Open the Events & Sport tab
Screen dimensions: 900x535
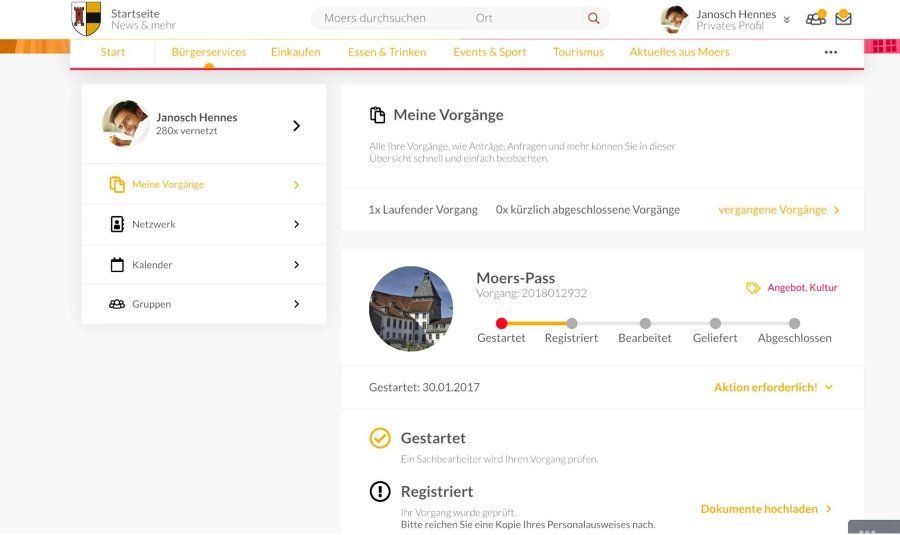click(490, 52)
